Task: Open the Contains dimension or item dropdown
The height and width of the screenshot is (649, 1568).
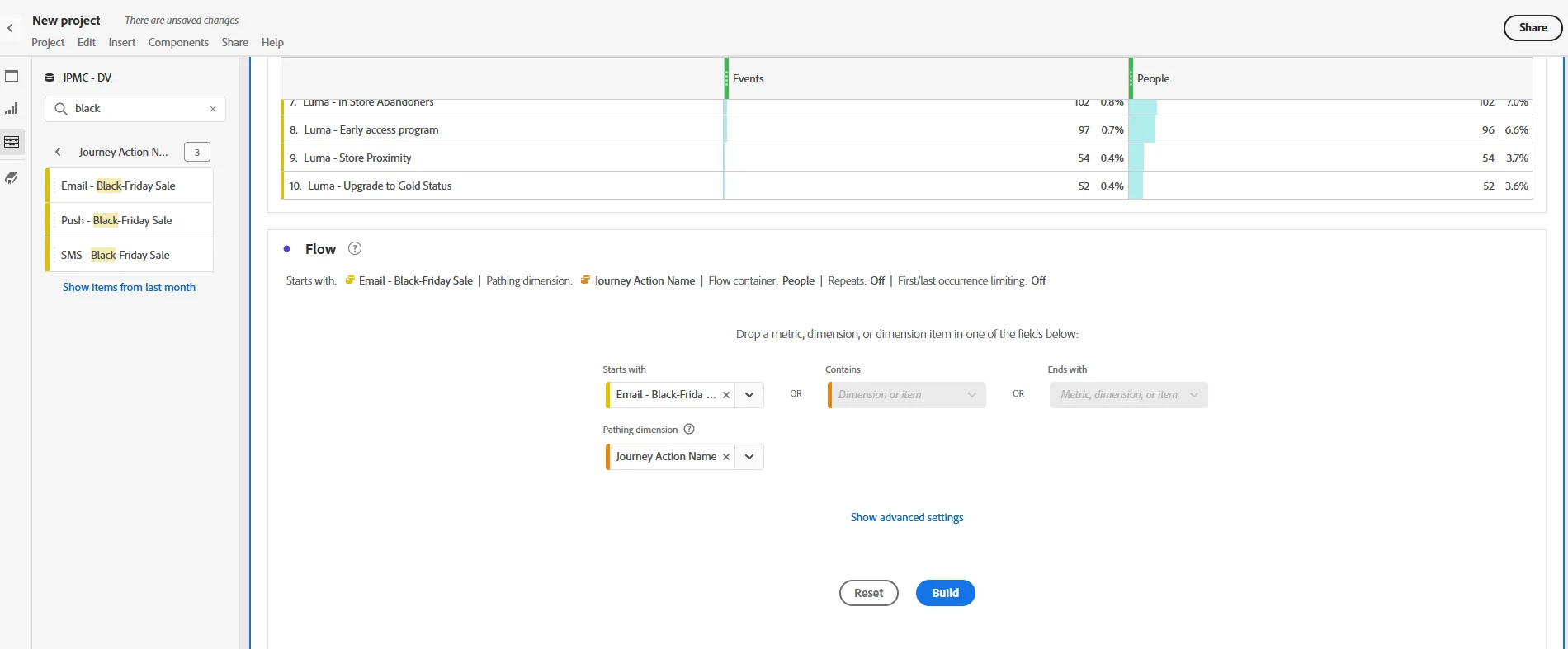Action: click(907, 395)
